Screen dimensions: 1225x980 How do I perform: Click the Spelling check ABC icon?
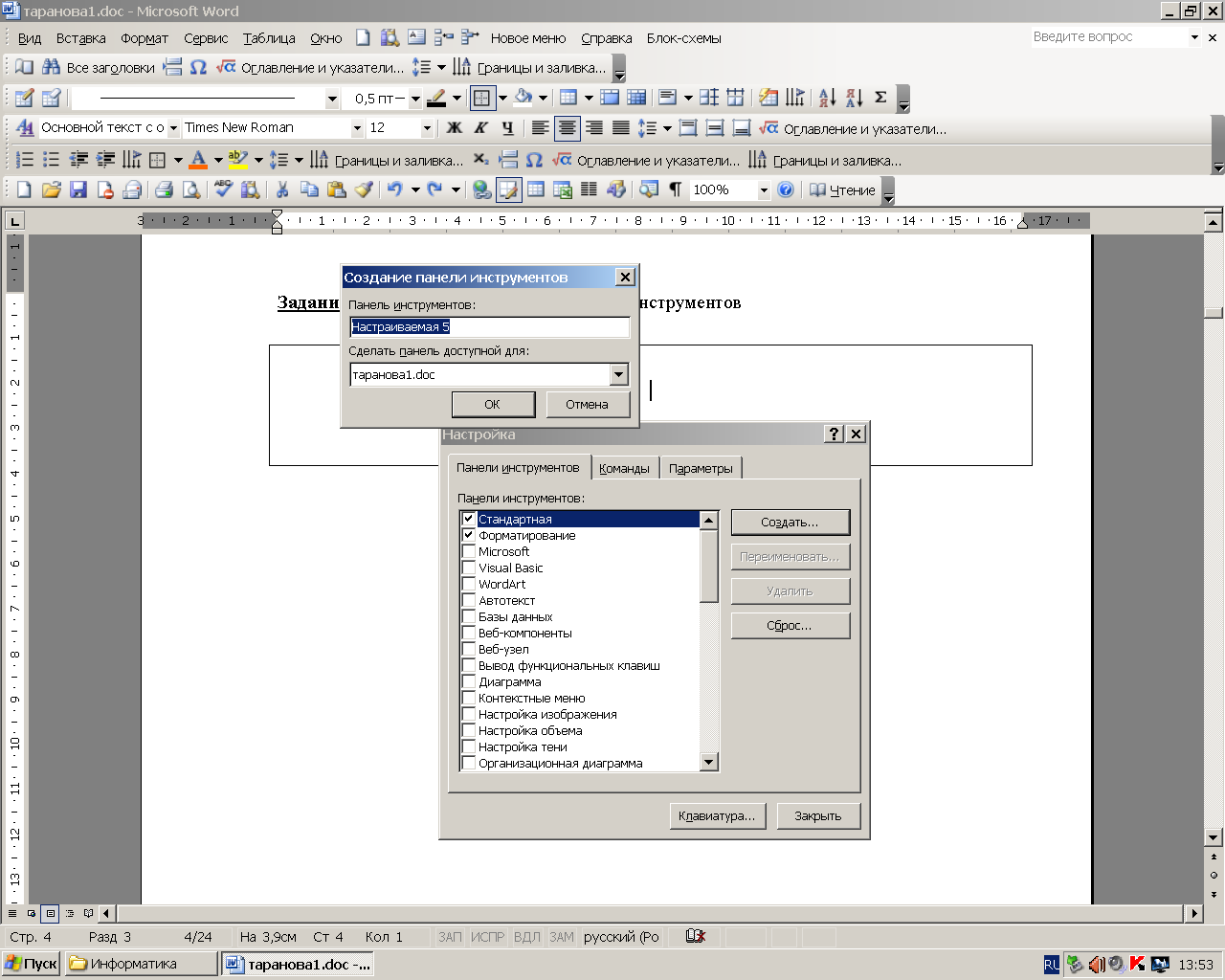pos(223,189)
